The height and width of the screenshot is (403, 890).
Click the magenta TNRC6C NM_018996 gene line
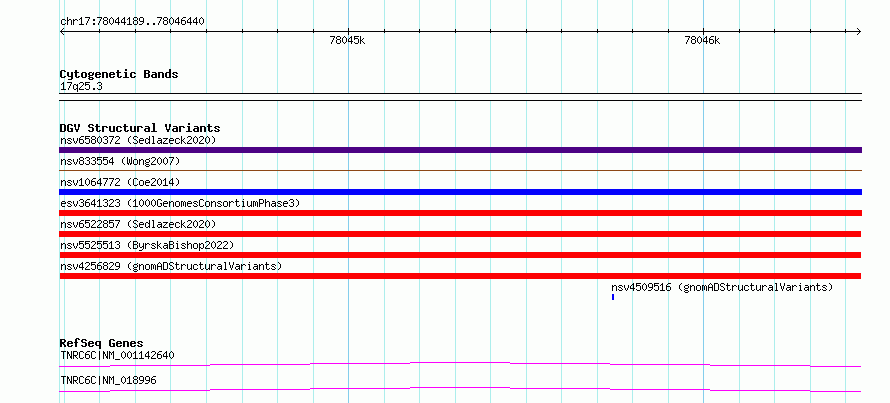[460, 389]
